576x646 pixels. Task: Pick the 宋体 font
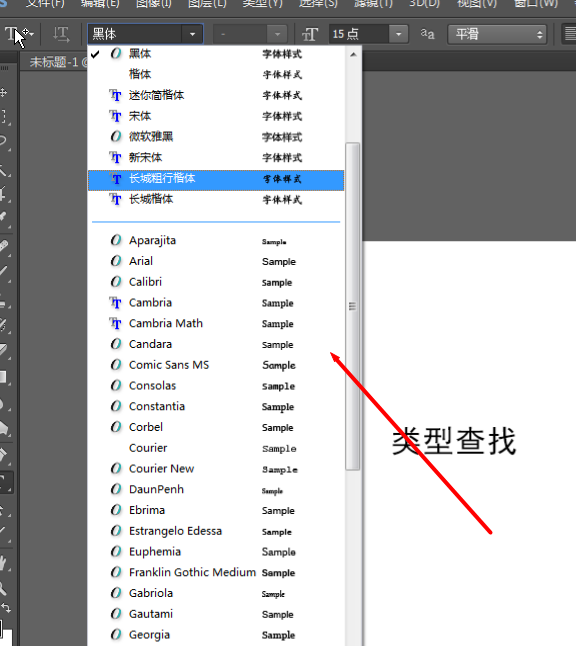216,116
